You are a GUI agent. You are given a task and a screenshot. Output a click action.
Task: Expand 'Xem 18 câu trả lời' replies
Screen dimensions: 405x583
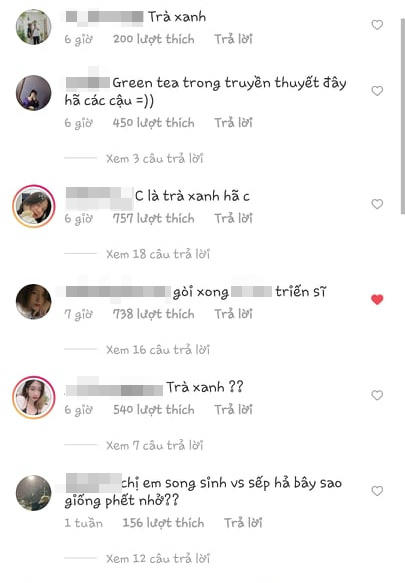[x=158, y=254]
